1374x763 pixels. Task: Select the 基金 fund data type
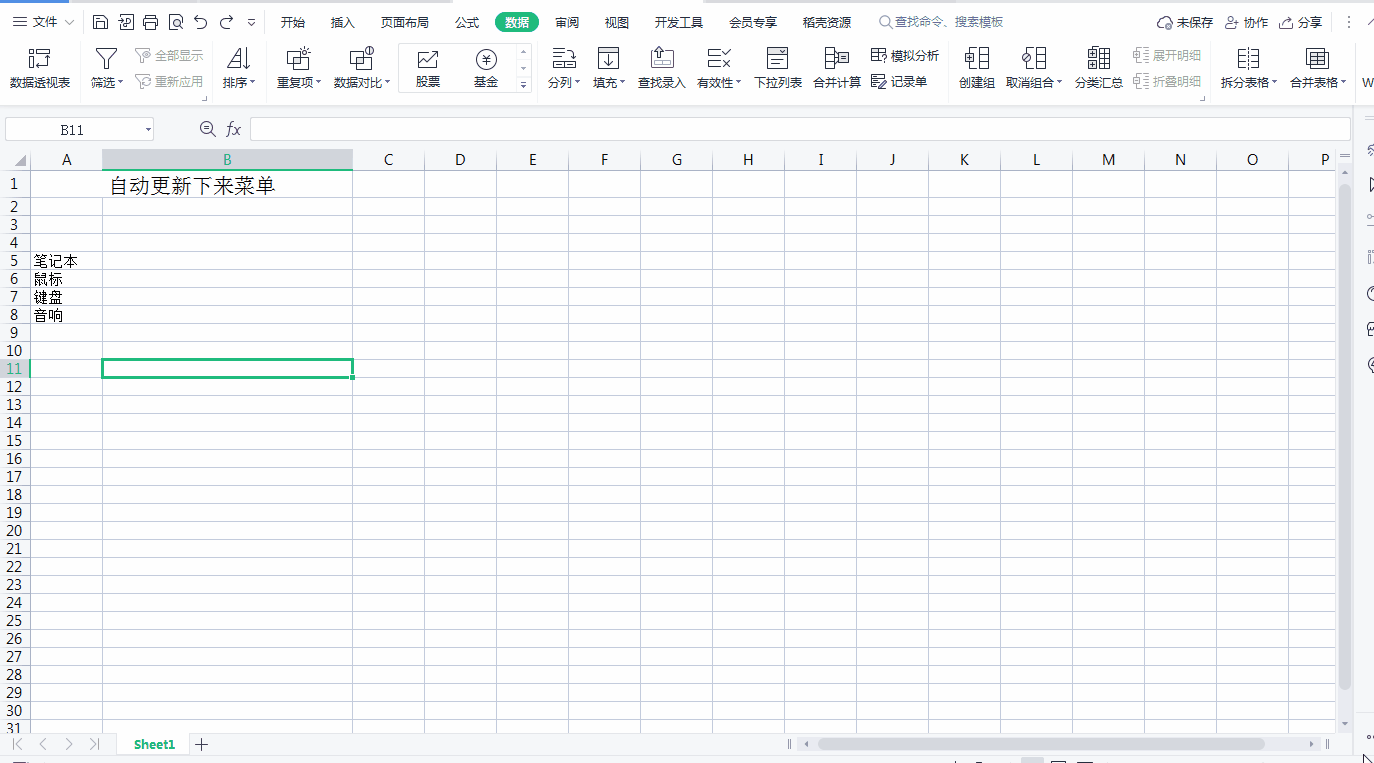[x=486, y=69]
